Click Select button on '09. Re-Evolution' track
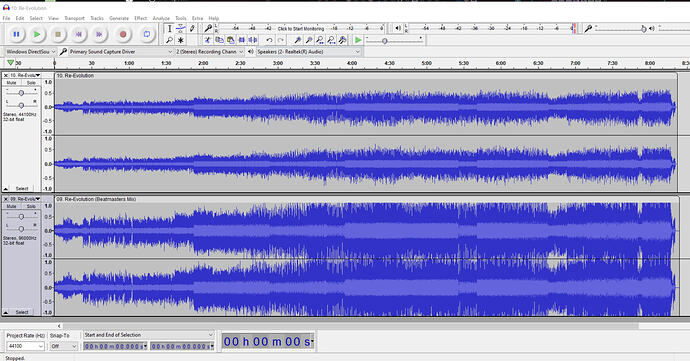Screen dimensions: 690x361 click(22, 312)
